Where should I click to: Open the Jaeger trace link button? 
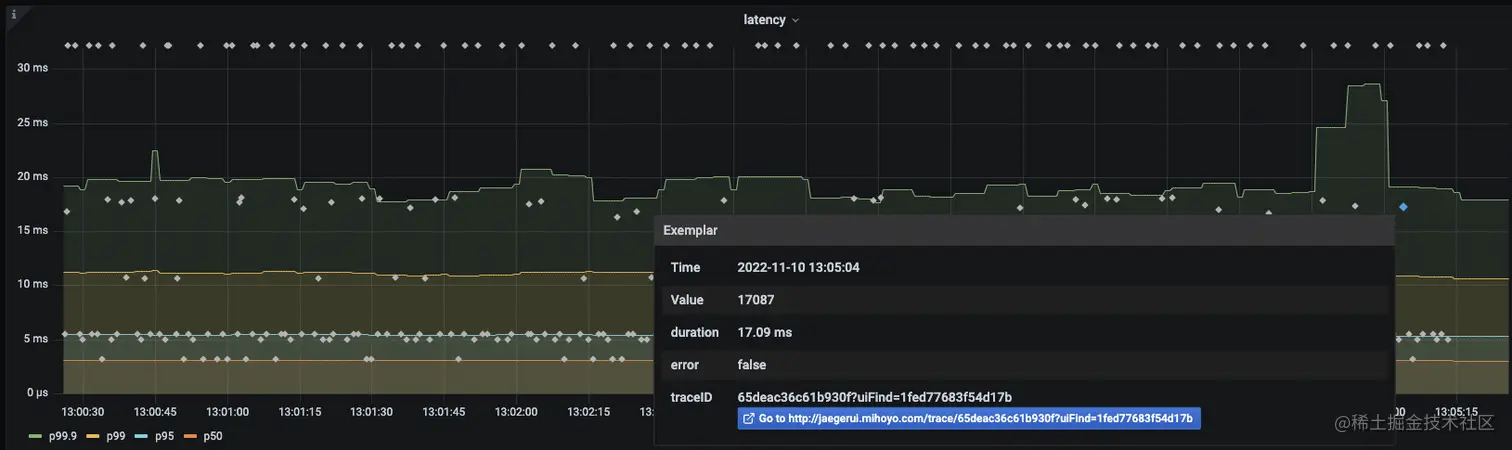969,419
